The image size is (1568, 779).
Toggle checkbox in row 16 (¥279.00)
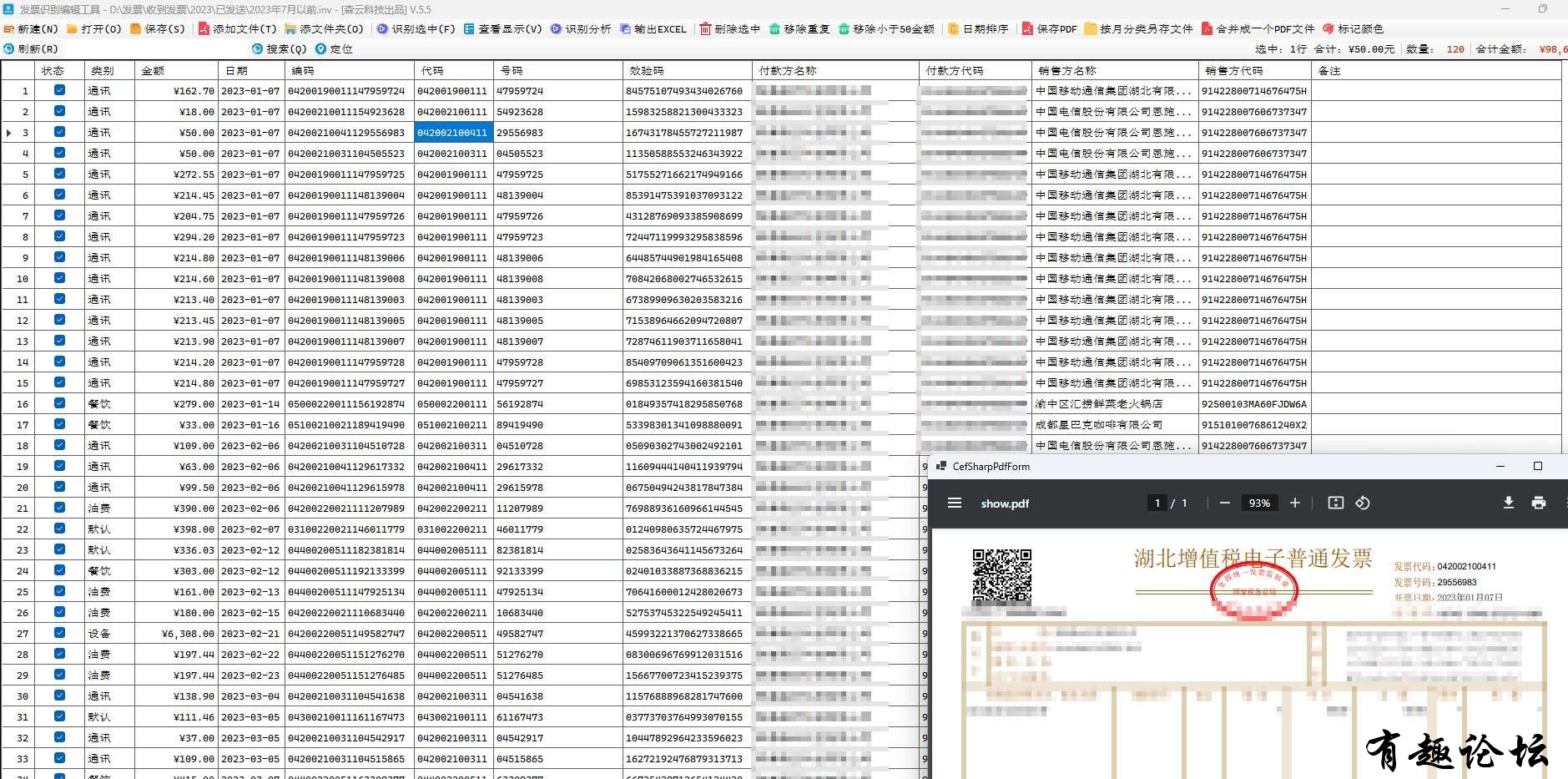[59, 403]
